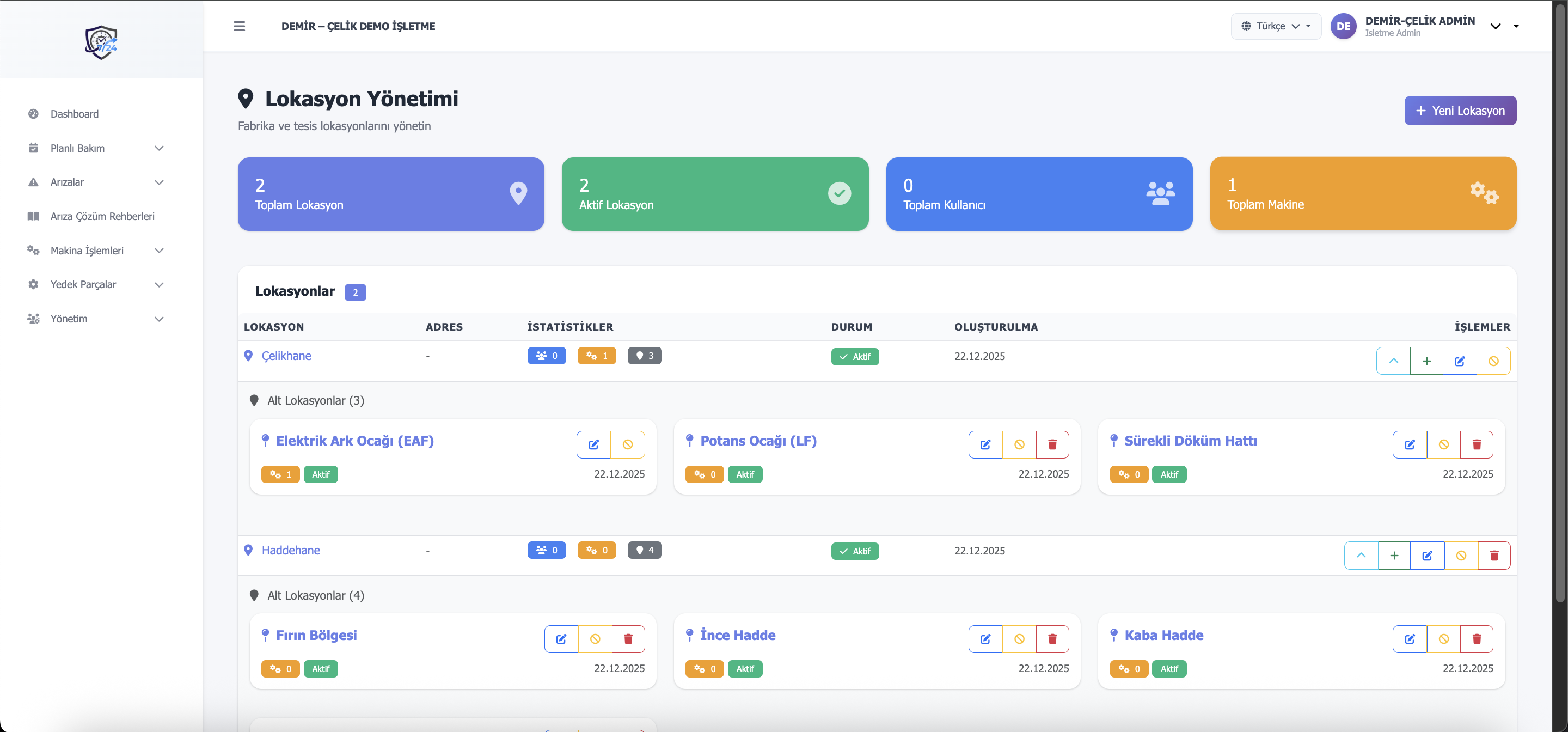The width and height of the screenshot is (1568, 732).
Task: Toggle Sürekli Döküm Hattı status with ban icon
Action: click(x=1443, y=444)
